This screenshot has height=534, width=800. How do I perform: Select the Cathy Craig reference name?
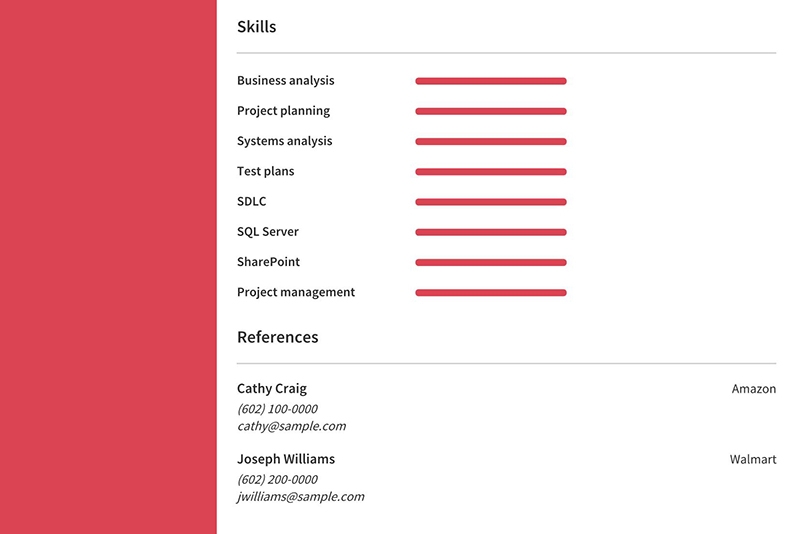tap(272, 389)
